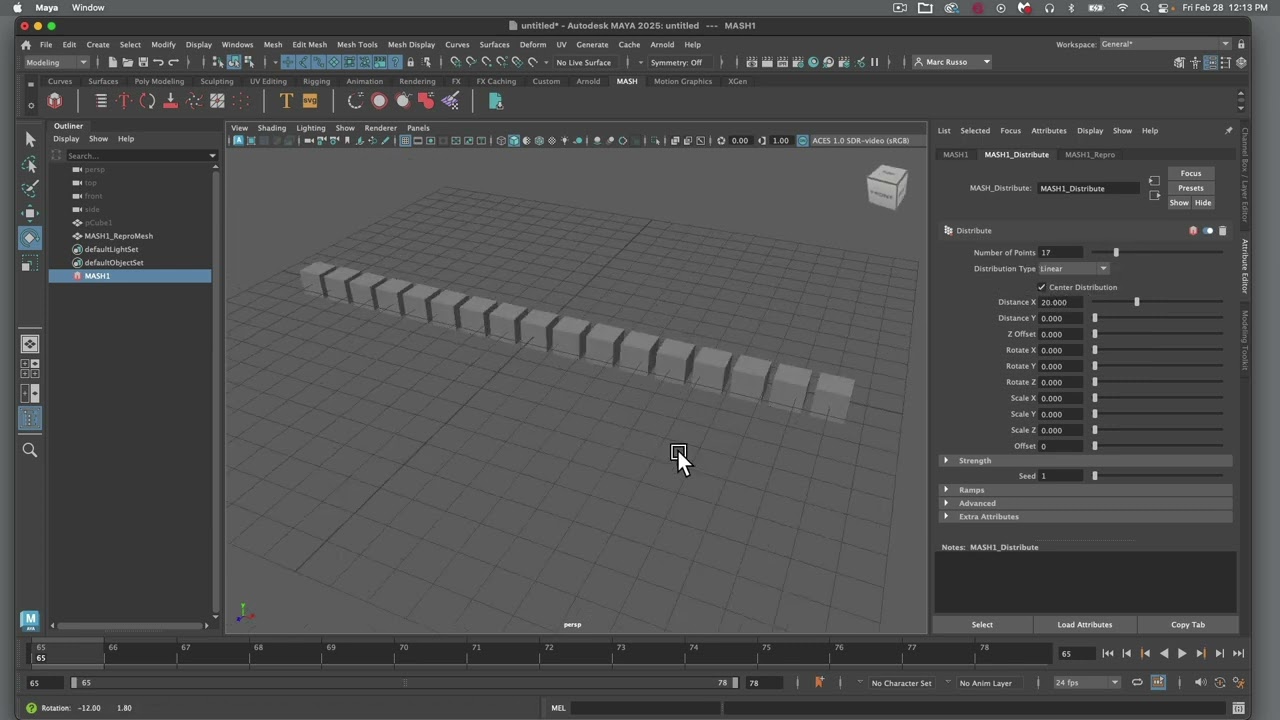This screenshot has height=720, width=1280.
Task: Click the Seed slider handle
Action: (x=1095, y=476)
